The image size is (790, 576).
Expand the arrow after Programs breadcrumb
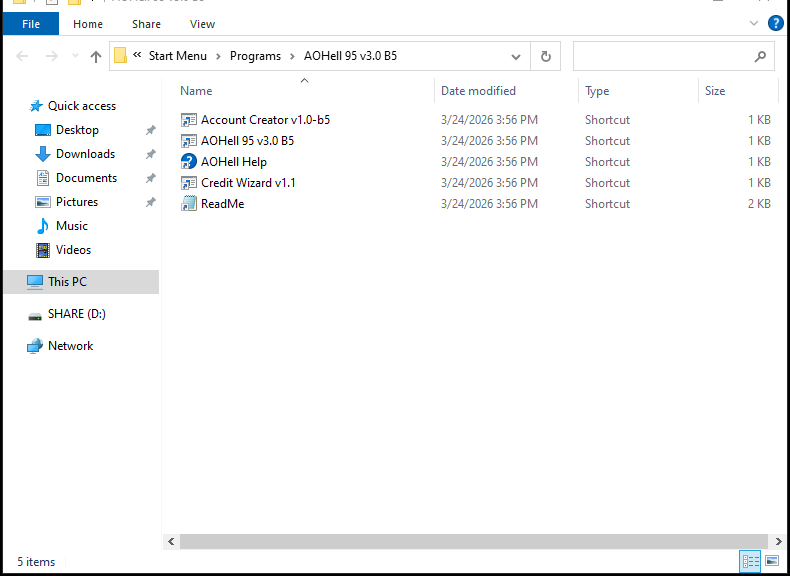[292, 56]
